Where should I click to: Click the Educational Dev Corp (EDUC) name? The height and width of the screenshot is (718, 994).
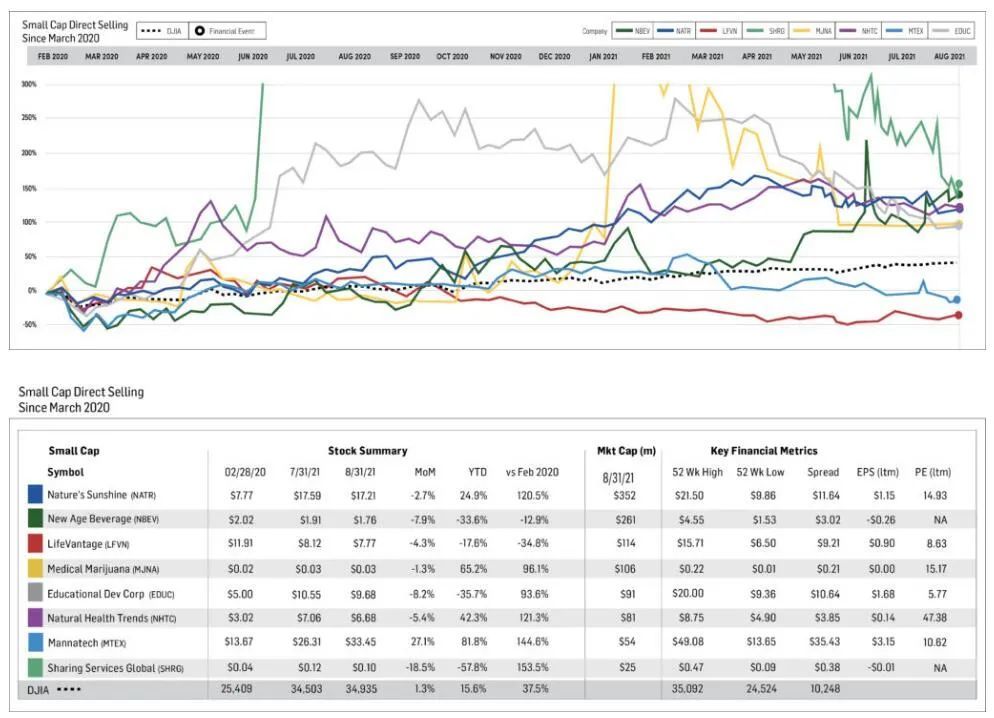110,594
